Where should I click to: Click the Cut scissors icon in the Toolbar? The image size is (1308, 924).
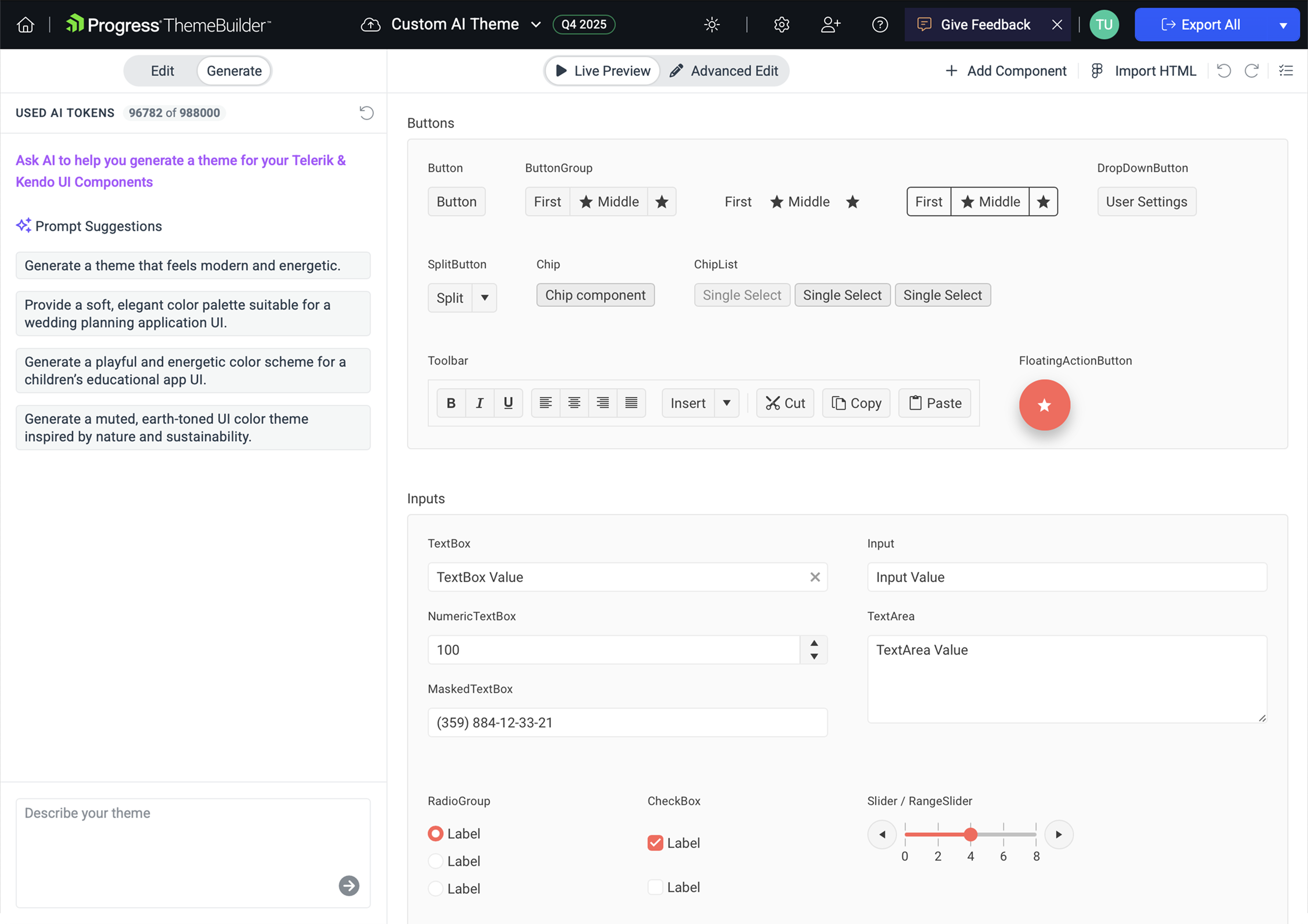click(x=773, y=403)
